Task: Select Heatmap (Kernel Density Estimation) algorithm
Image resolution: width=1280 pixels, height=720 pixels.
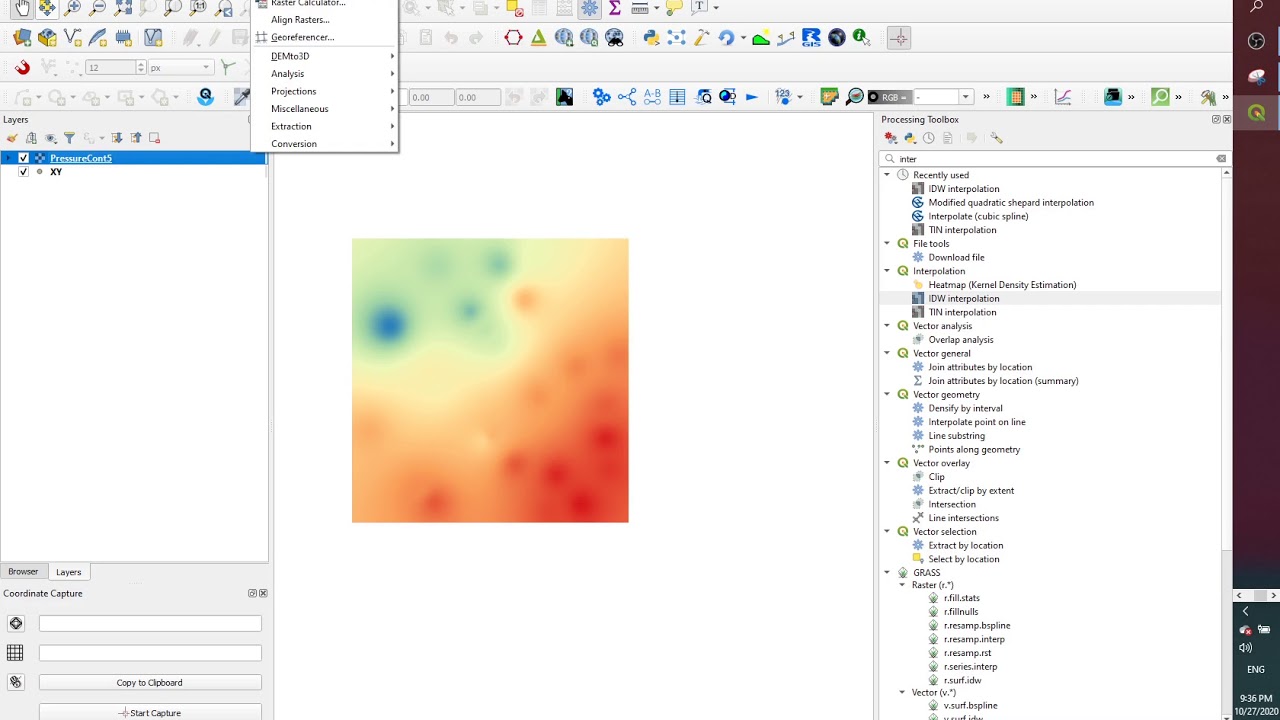Action: click(x=1002, y=285)
